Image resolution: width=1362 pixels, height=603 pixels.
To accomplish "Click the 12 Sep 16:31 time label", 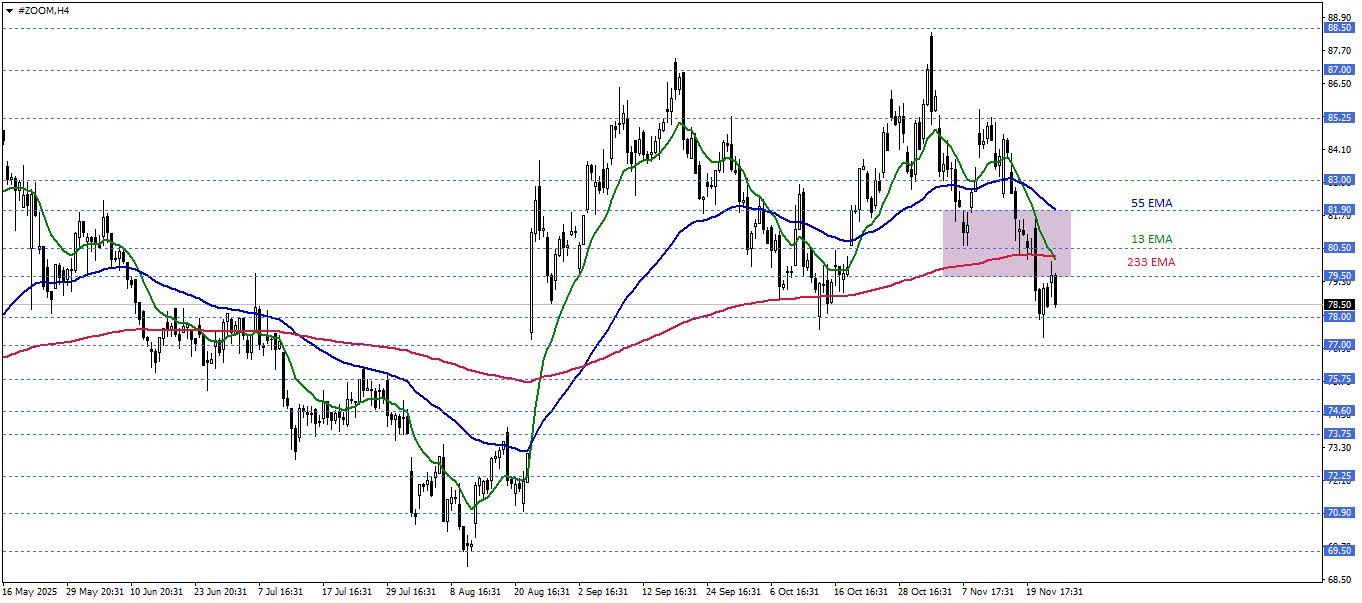I will coord(669,592).
